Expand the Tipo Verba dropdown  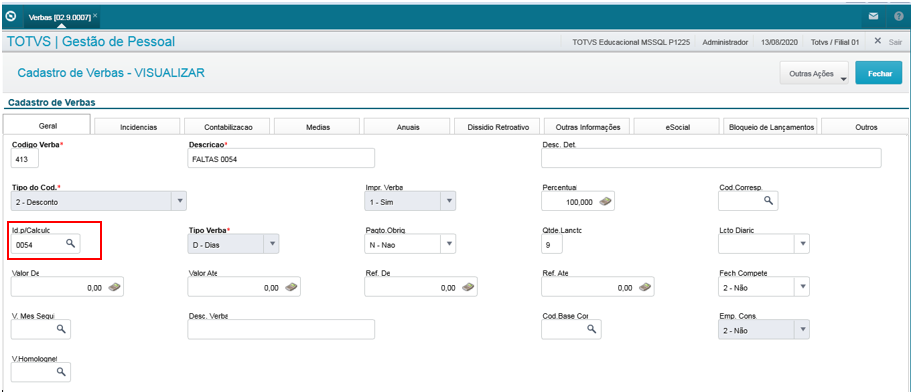point(271,244)
